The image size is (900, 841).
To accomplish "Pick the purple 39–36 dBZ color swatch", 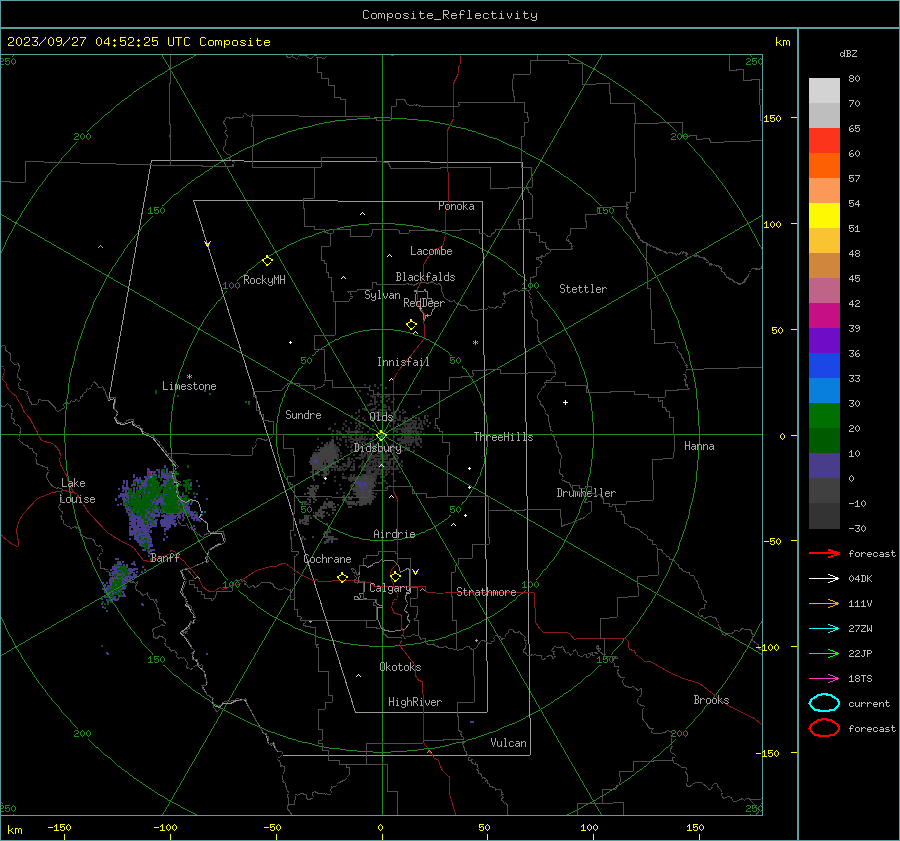I will 824,341.
